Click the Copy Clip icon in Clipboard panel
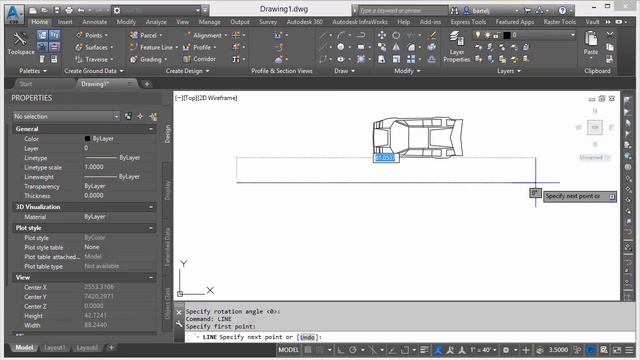This screenshot has height=360, width=640. pos(609,47)
